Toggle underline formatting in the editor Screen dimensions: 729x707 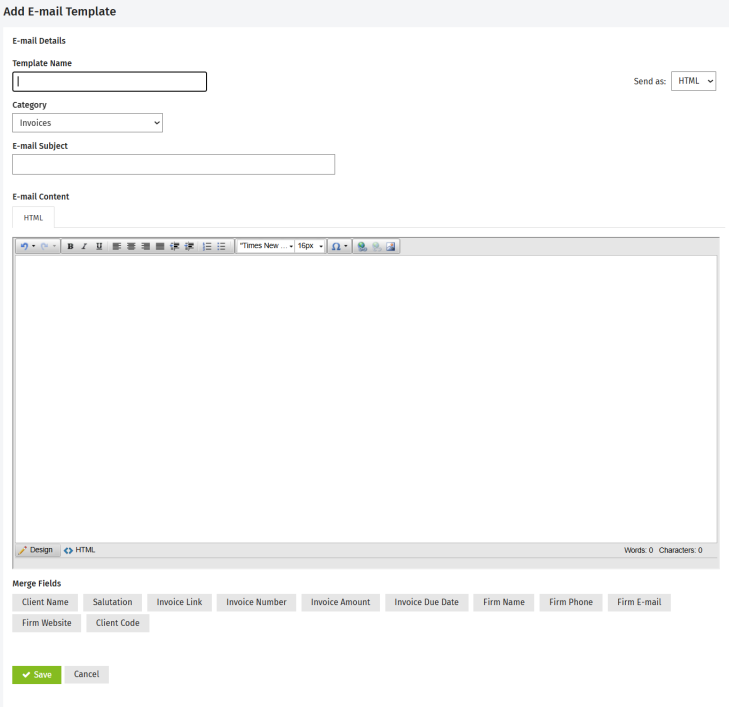(x=98, y=246)
